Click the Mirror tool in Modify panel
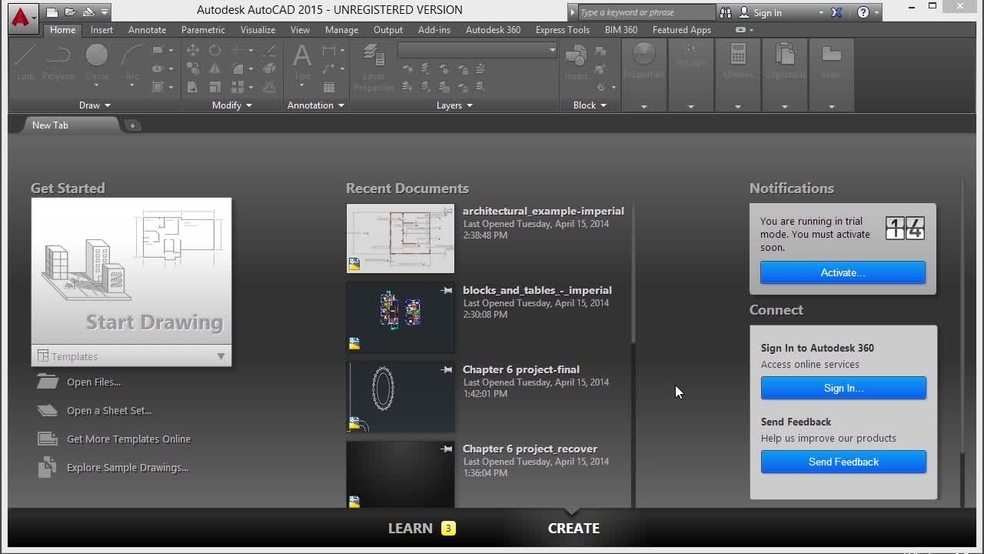Screen dimensions: 984x554 coord(215,68)
